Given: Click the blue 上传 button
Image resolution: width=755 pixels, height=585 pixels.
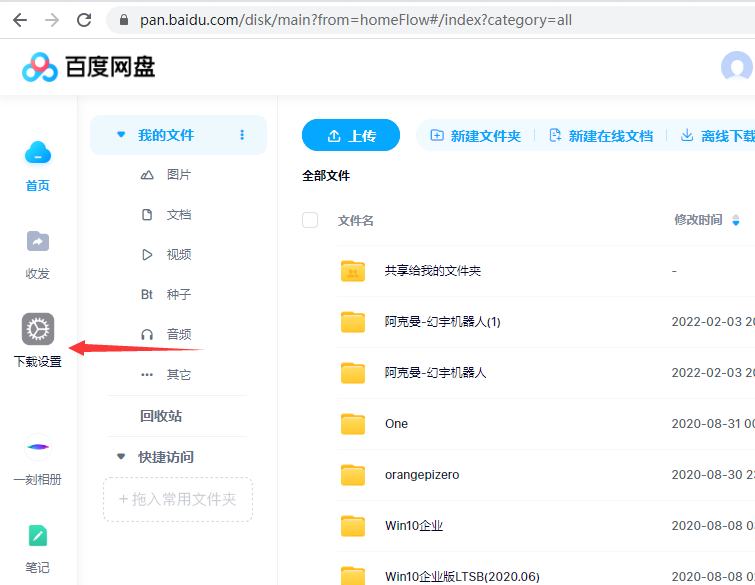Looking at the screenshot, I should pos(351,136).
